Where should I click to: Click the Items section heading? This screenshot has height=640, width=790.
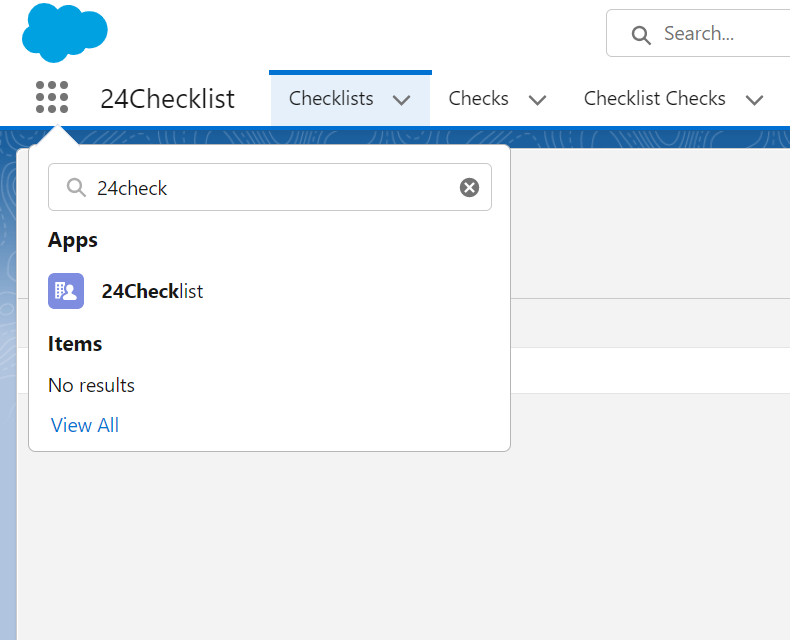point(75,344)
